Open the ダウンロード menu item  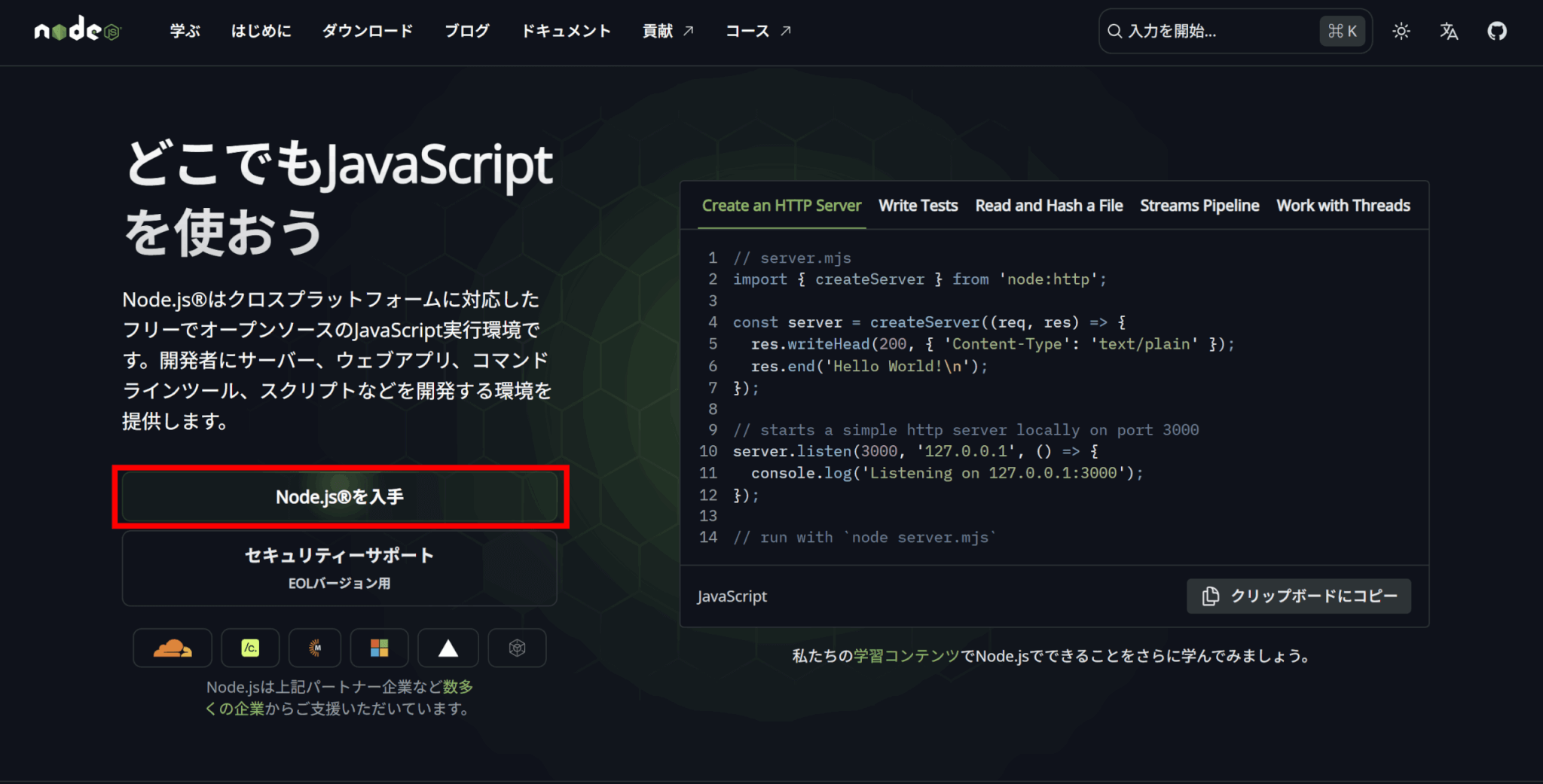368,31
